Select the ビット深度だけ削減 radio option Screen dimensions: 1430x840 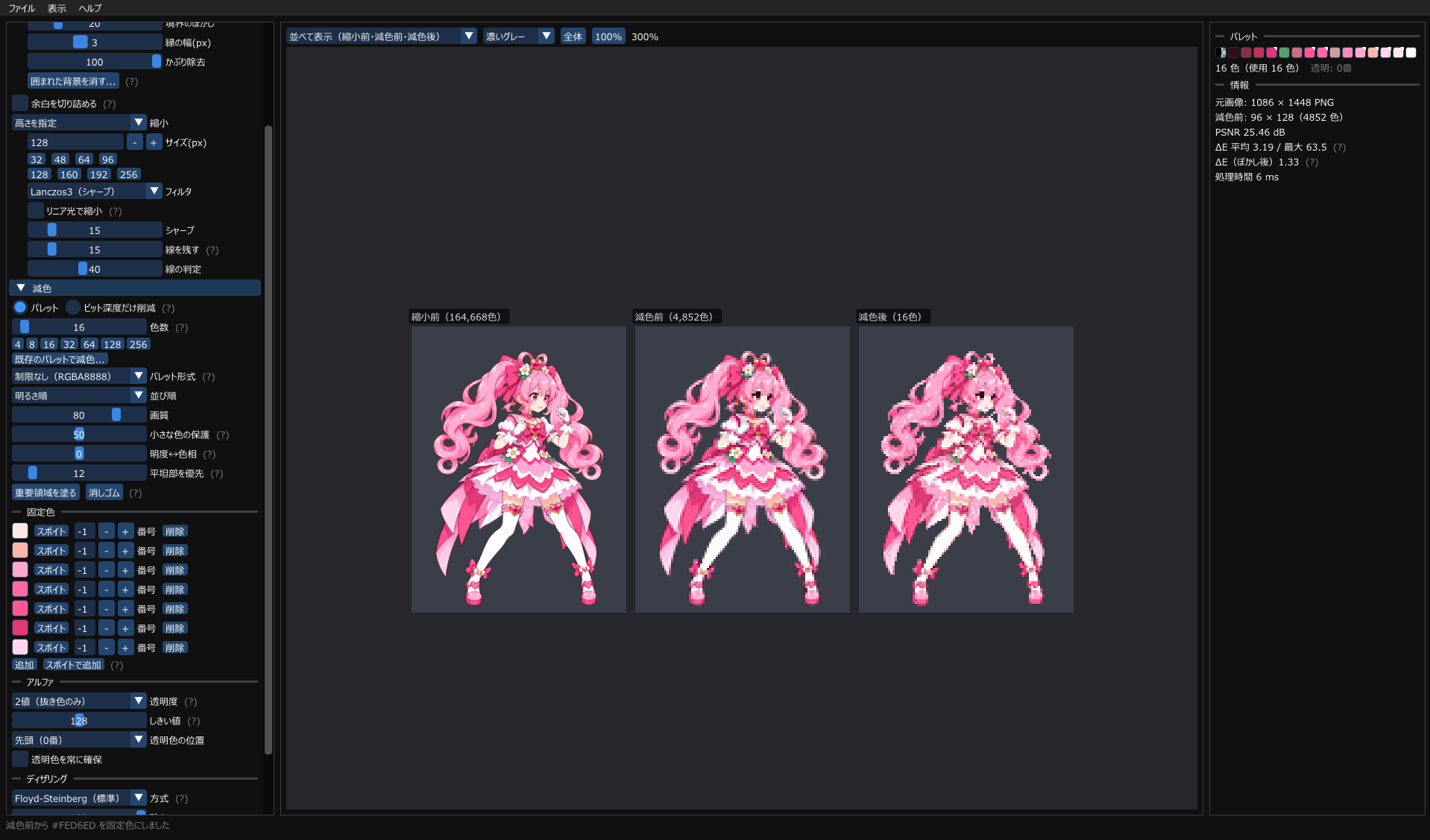[73, 307]
